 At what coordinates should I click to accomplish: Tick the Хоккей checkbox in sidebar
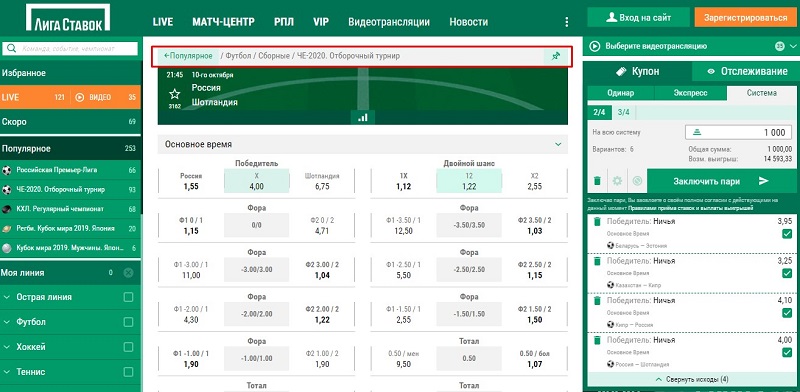pyautogui.click(x=128, y=347)
